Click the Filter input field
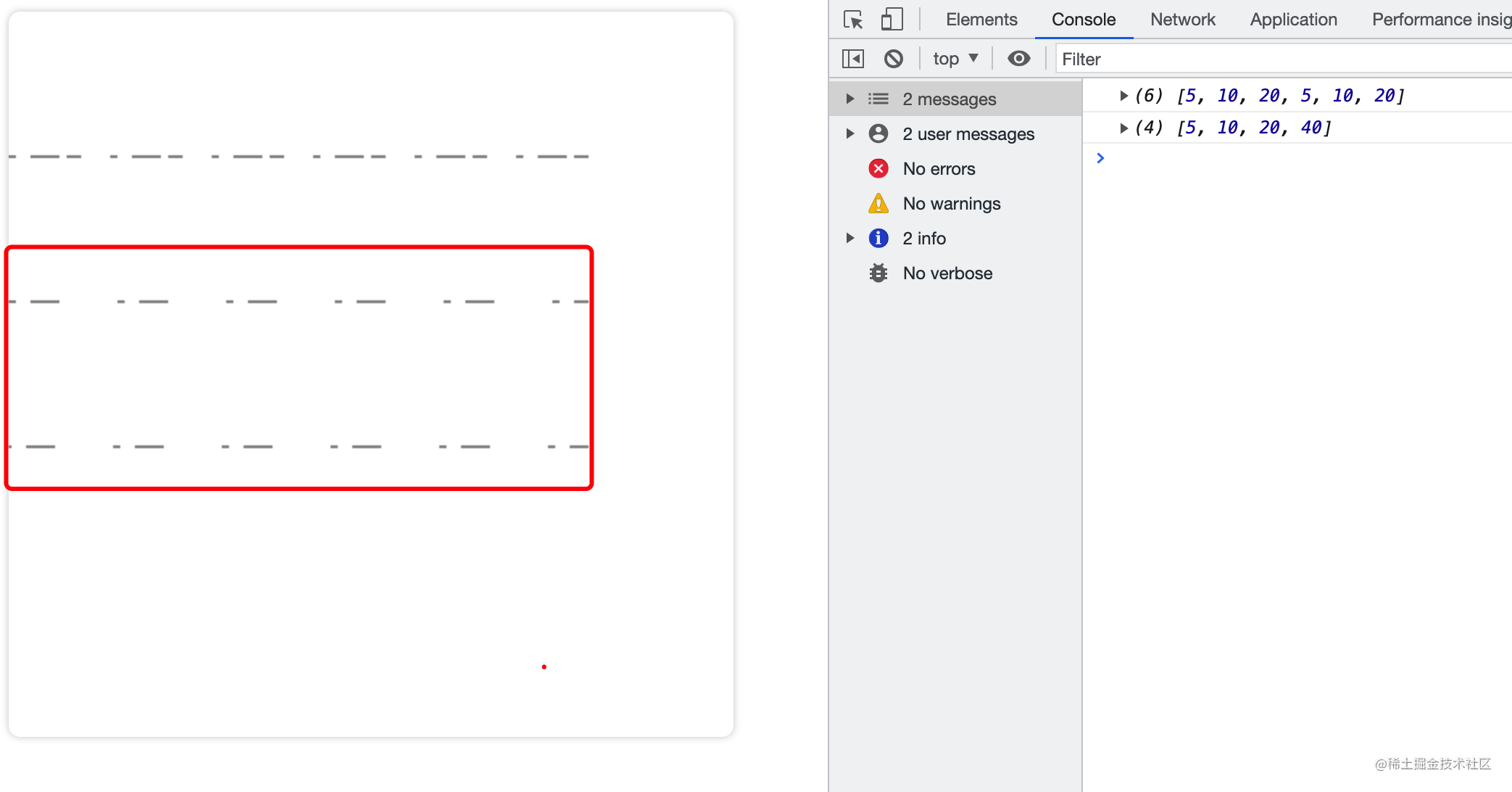The width and height of the screenshot is (1512, 792). point(1280,58)
